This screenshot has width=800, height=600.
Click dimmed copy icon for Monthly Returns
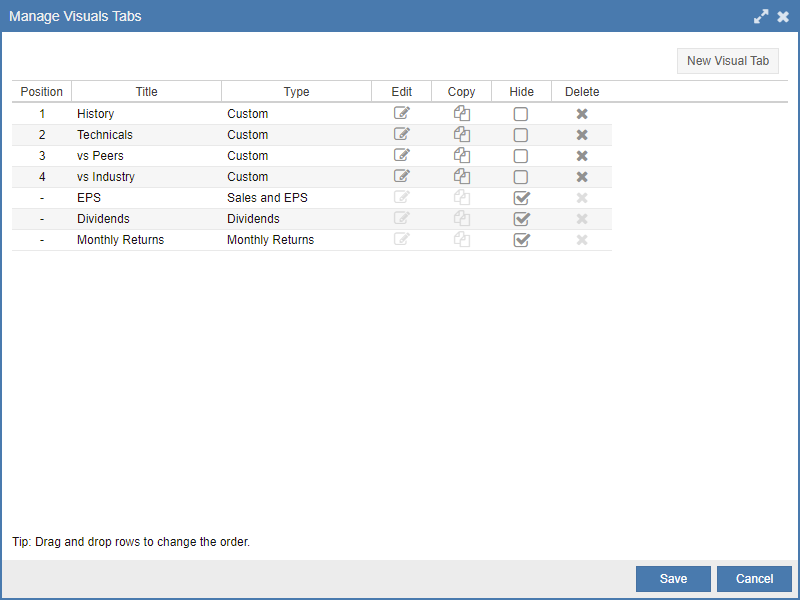coord(462,239)
